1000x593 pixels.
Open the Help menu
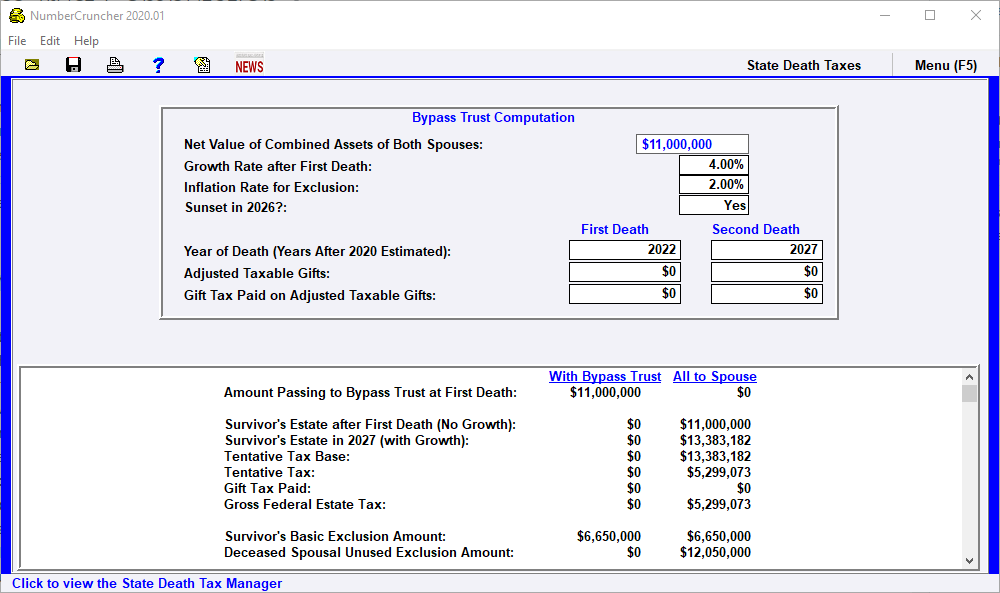pos(86,41)
